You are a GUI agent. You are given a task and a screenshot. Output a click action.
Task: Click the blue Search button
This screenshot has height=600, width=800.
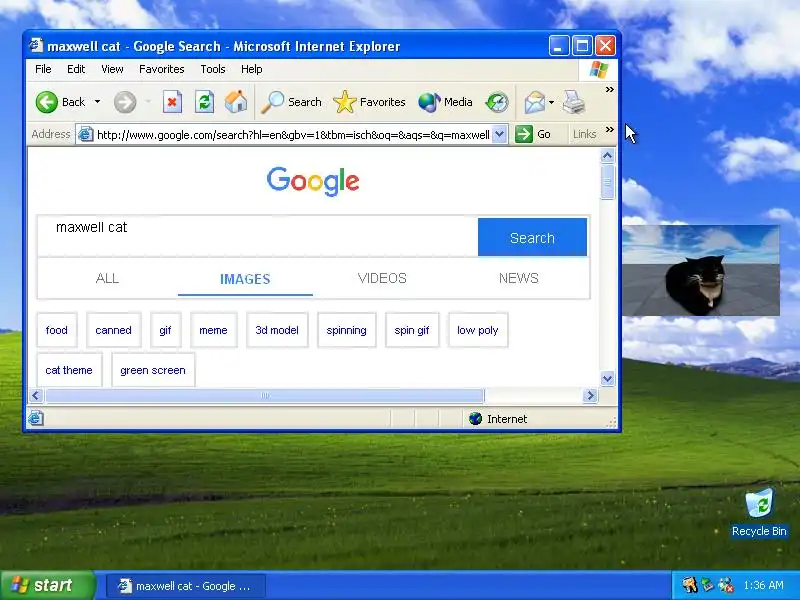[x=532, y=237]
